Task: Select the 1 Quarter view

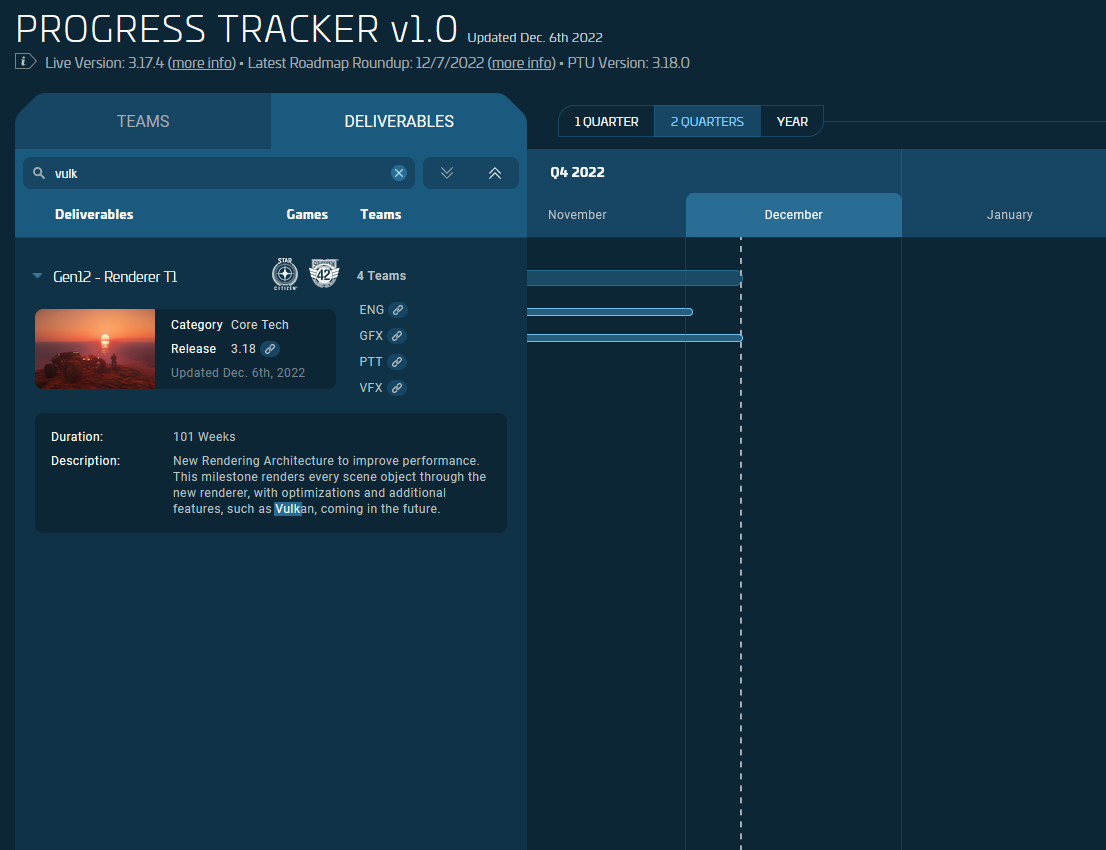Action: [x=606, y=122]
